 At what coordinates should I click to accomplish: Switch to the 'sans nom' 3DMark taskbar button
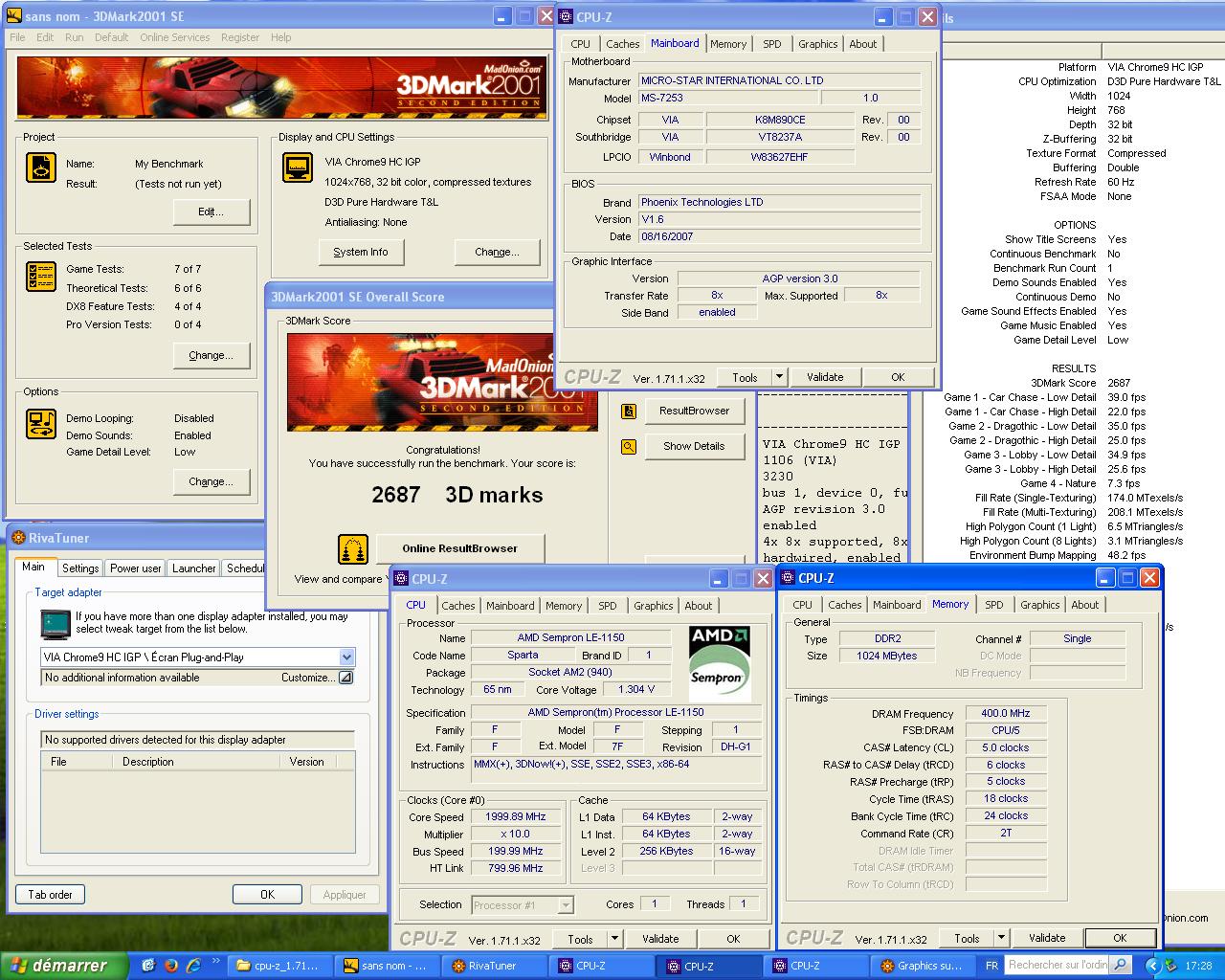click(388, 966)
